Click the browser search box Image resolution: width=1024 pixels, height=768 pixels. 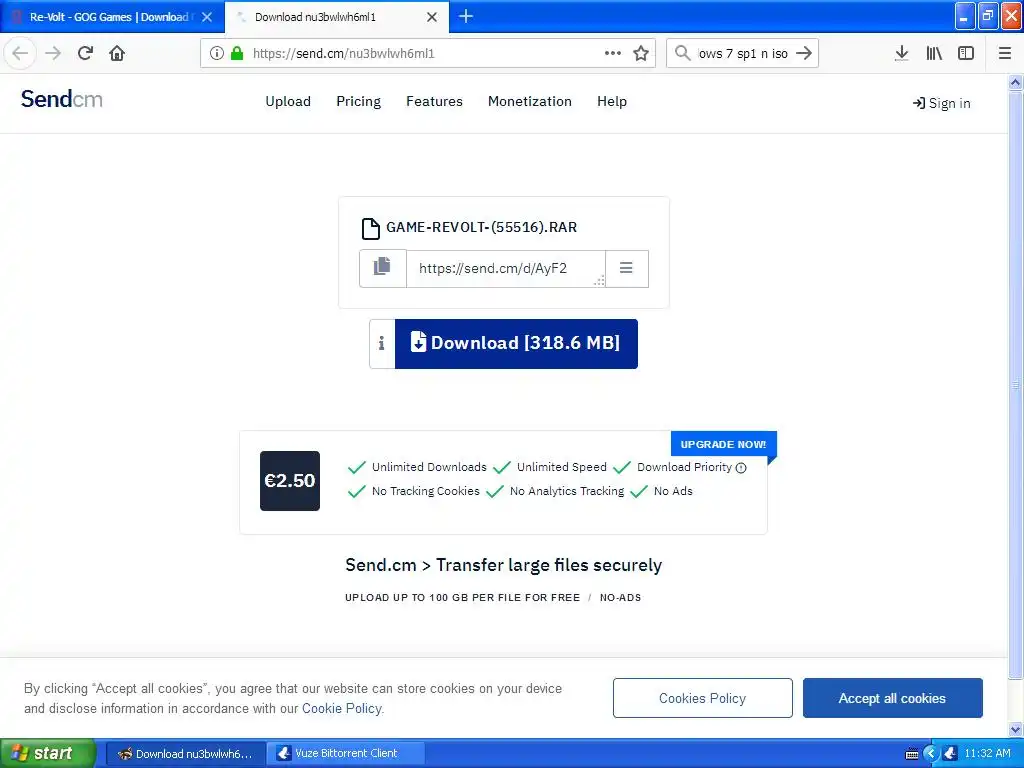[743, 54]
